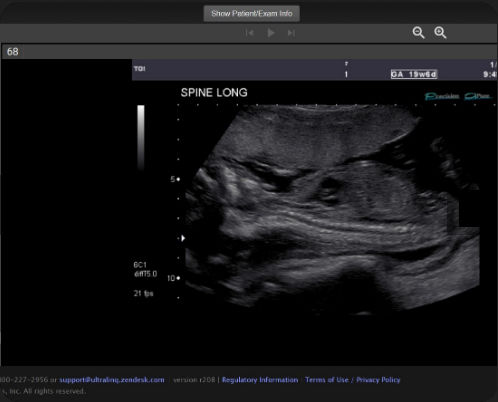This screenshot has width=498, height=402.
Task: Click the Precision imaging logo icon
Action: click(442, 96)
